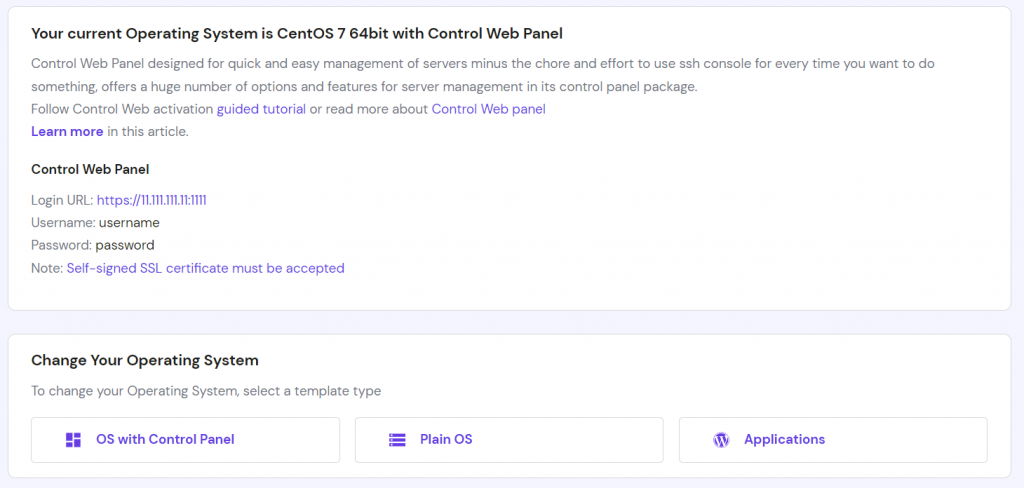Click the bold Learn more link

(67, 131)
